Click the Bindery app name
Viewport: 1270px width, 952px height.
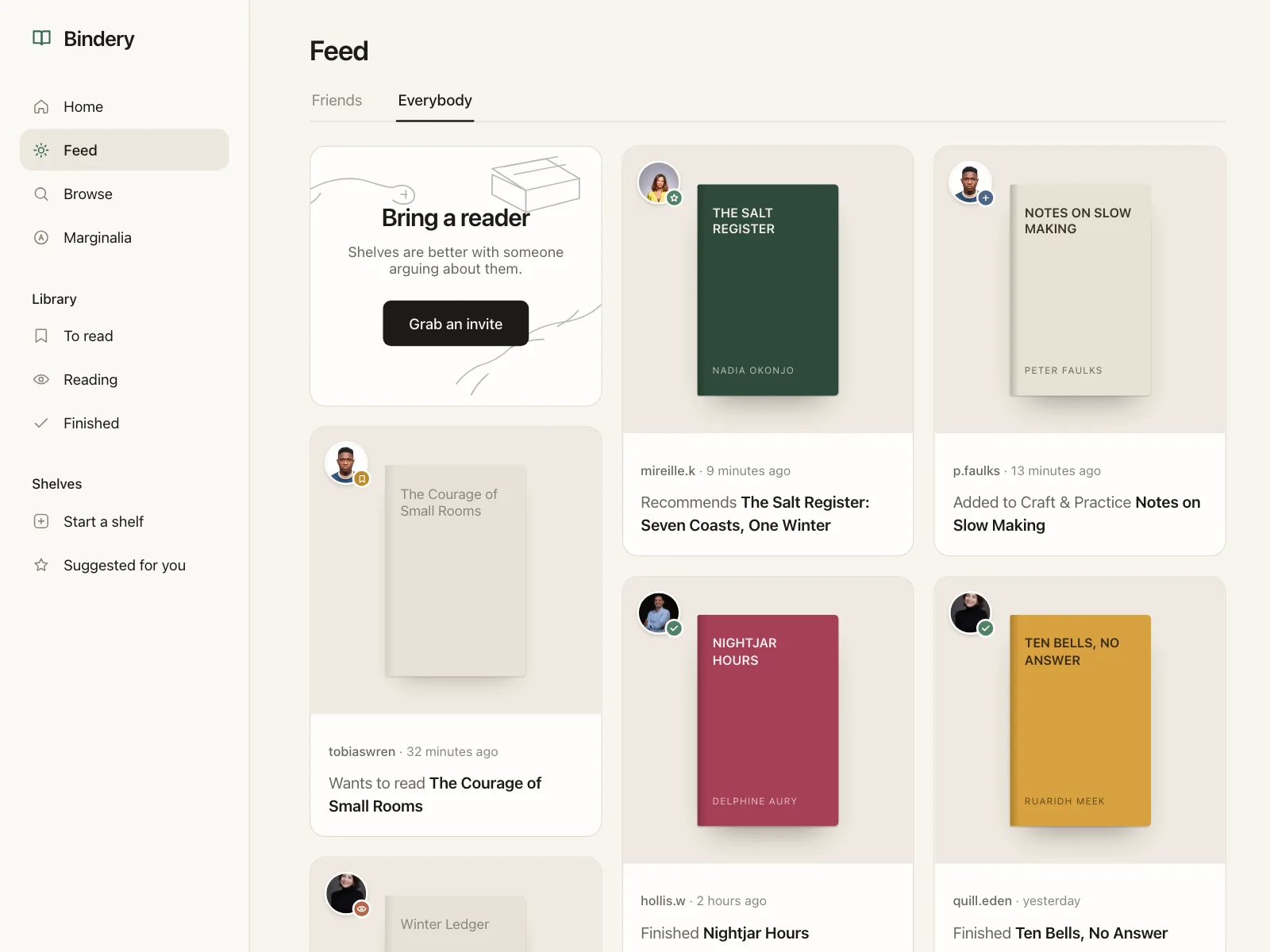point(99,39)
